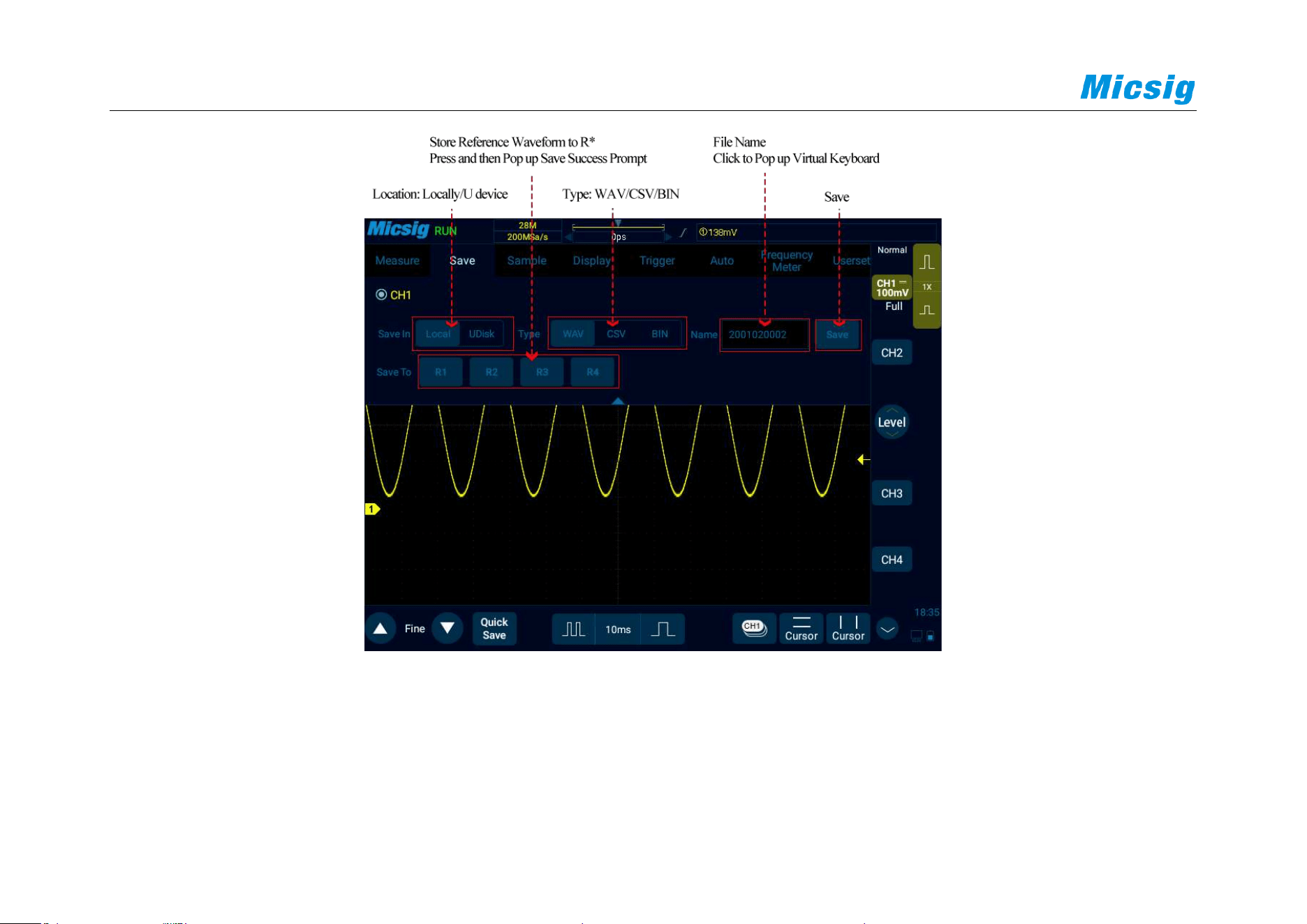Store waveform to reference R3

pos(542,372)
